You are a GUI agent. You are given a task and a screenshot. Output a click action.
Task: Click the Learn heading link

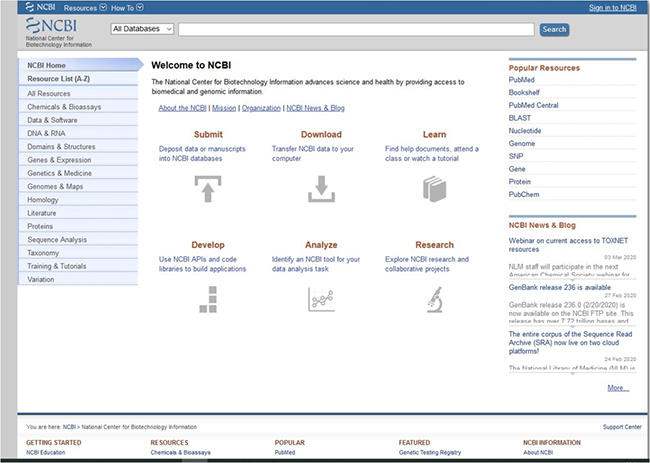[x=434, y=134]
